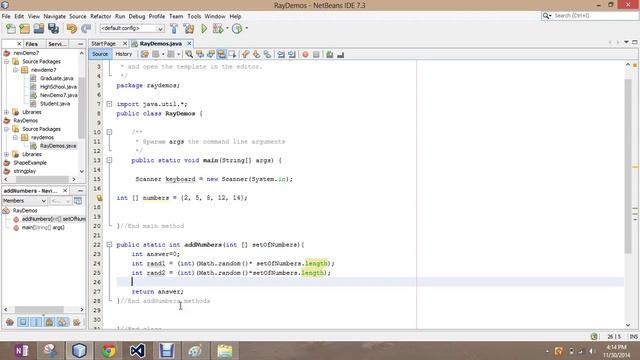Click the Previous Bookmark icon
Image resolution: width=640 pixels, height=360 pixels.
245,54
